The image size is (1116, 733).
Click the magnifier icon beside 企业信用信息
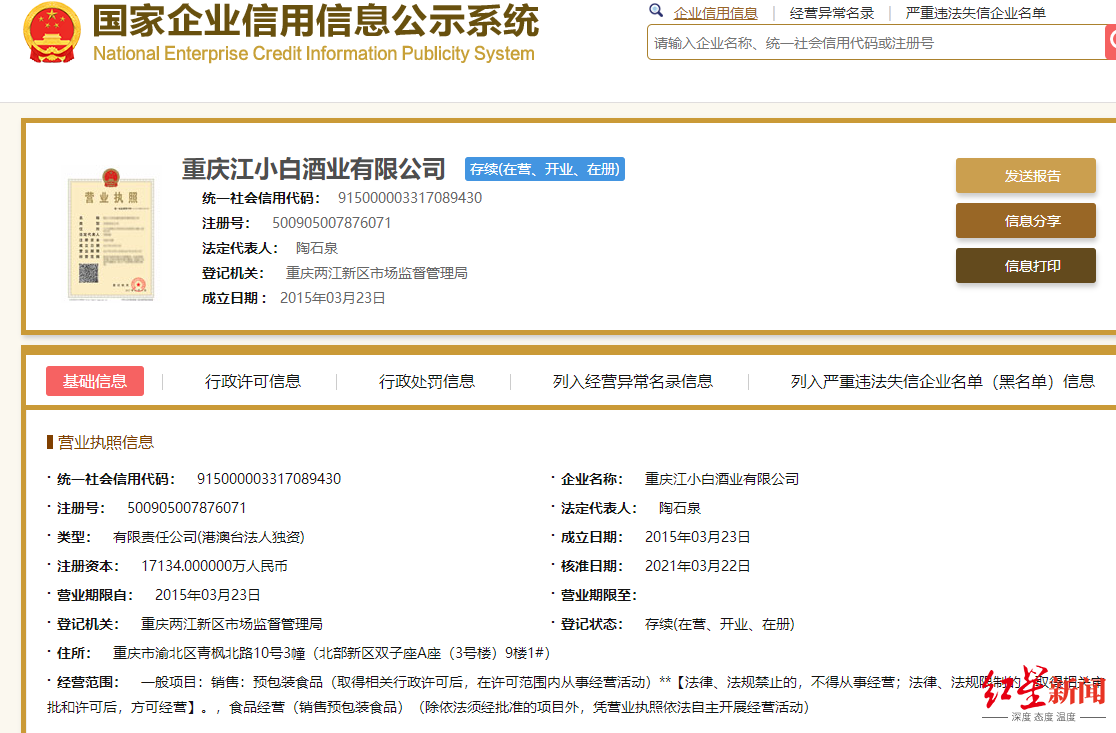[x=656, y=11]
